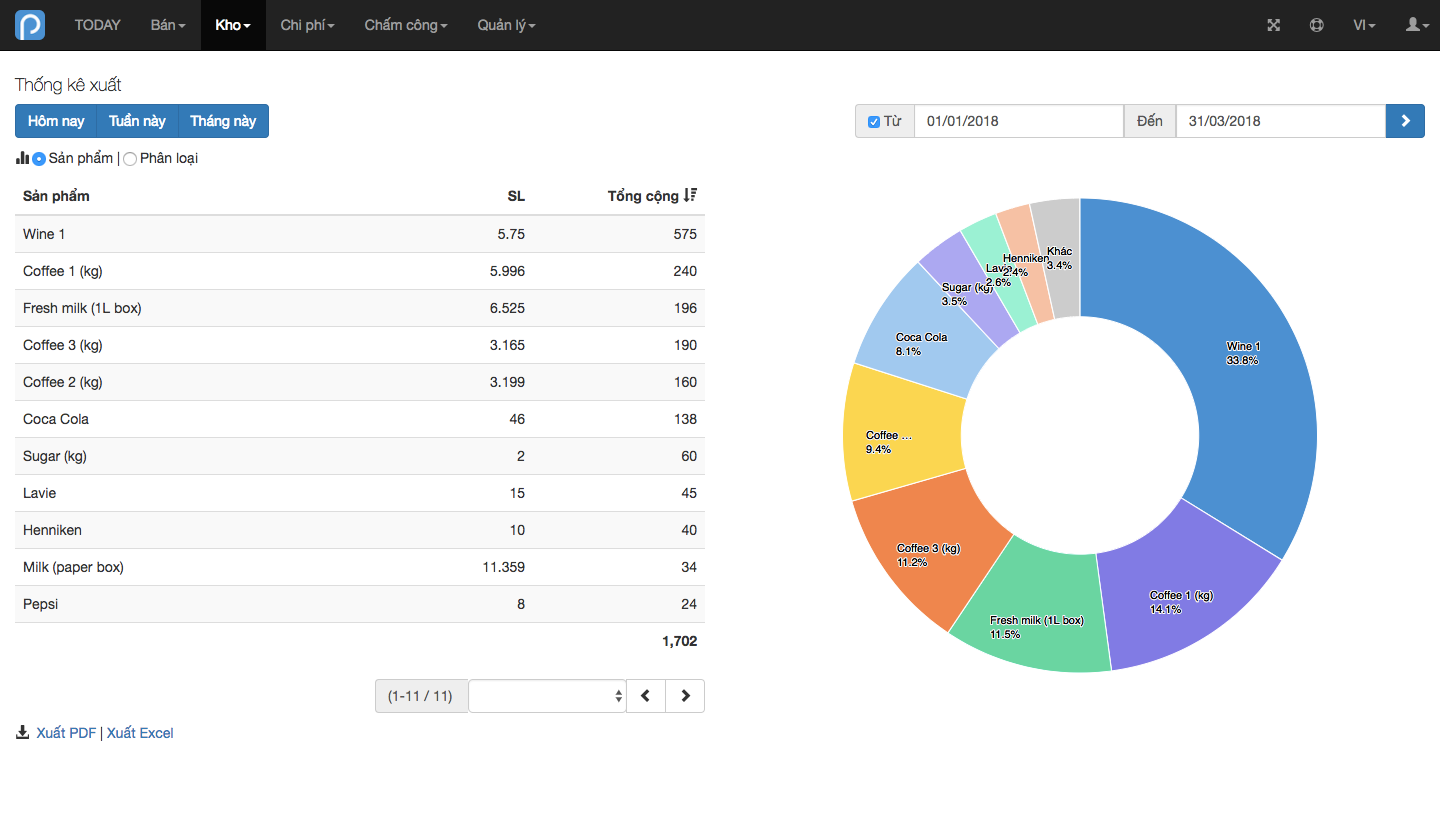Click the (1-11 / 11) page indicator
This screenshot has height=826, width=1440.
click(x=422, y=696)
